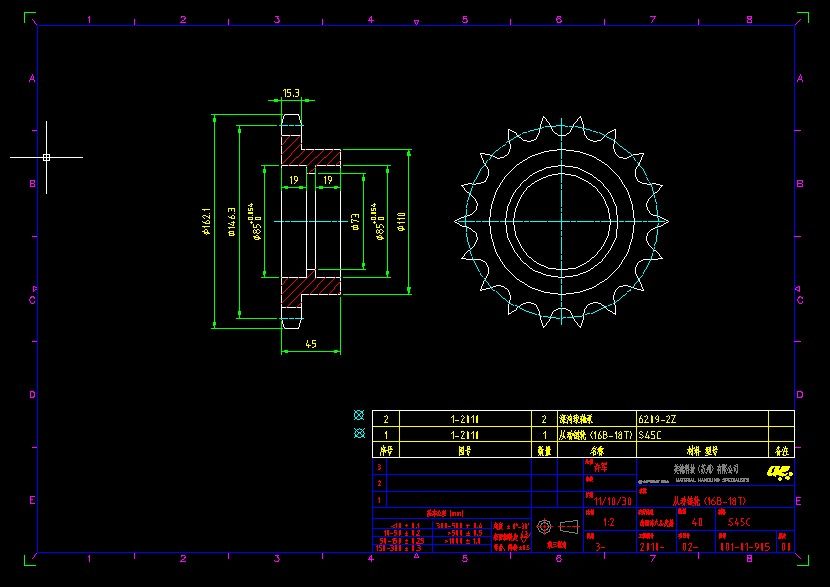Screen dimensions: 830x587
Task: Click the center point of sprocket front view
Action: tap(561, 221)
